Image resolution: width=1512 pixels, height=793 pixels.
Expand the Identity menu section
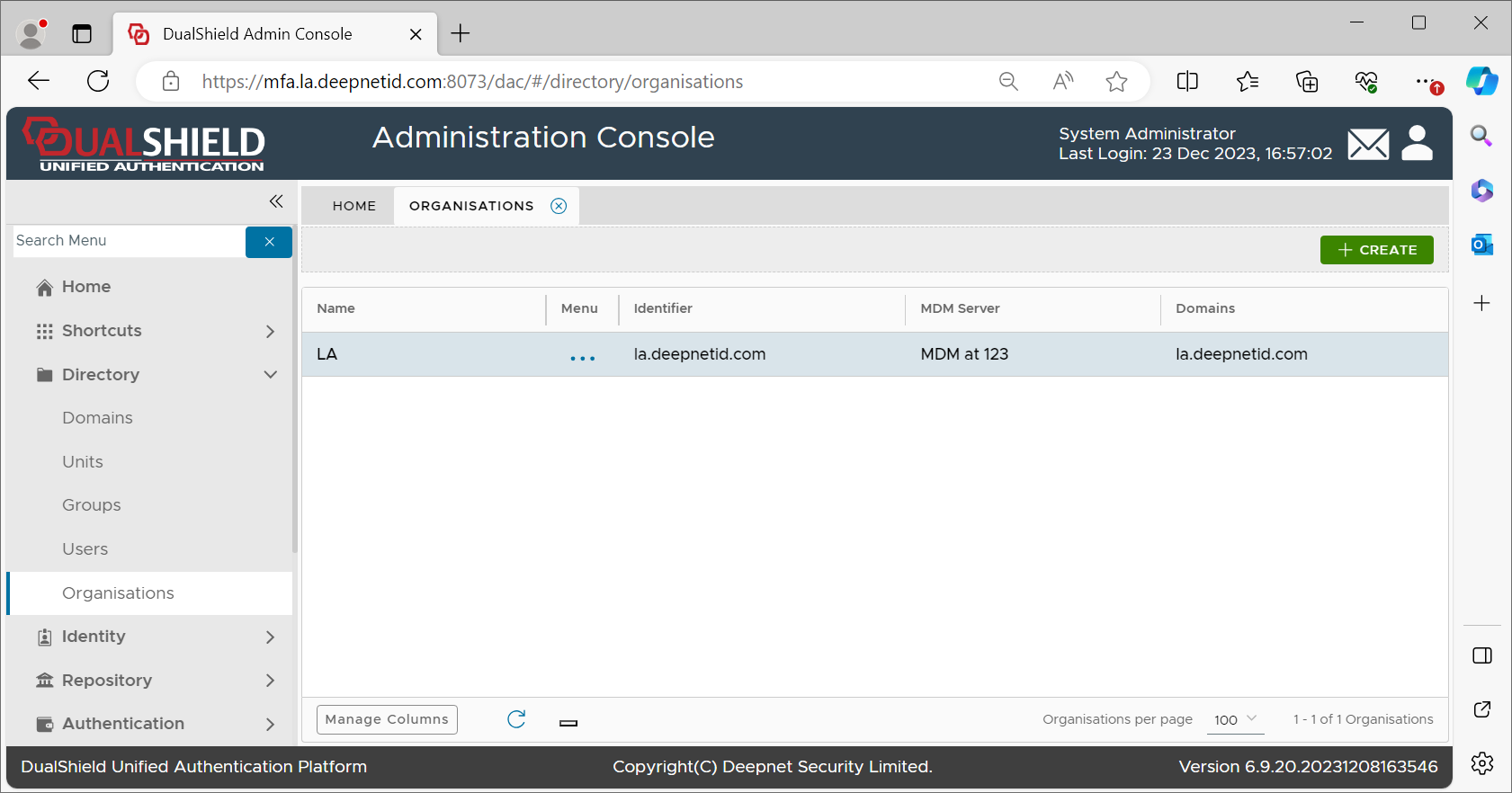(x=270, y=637)
